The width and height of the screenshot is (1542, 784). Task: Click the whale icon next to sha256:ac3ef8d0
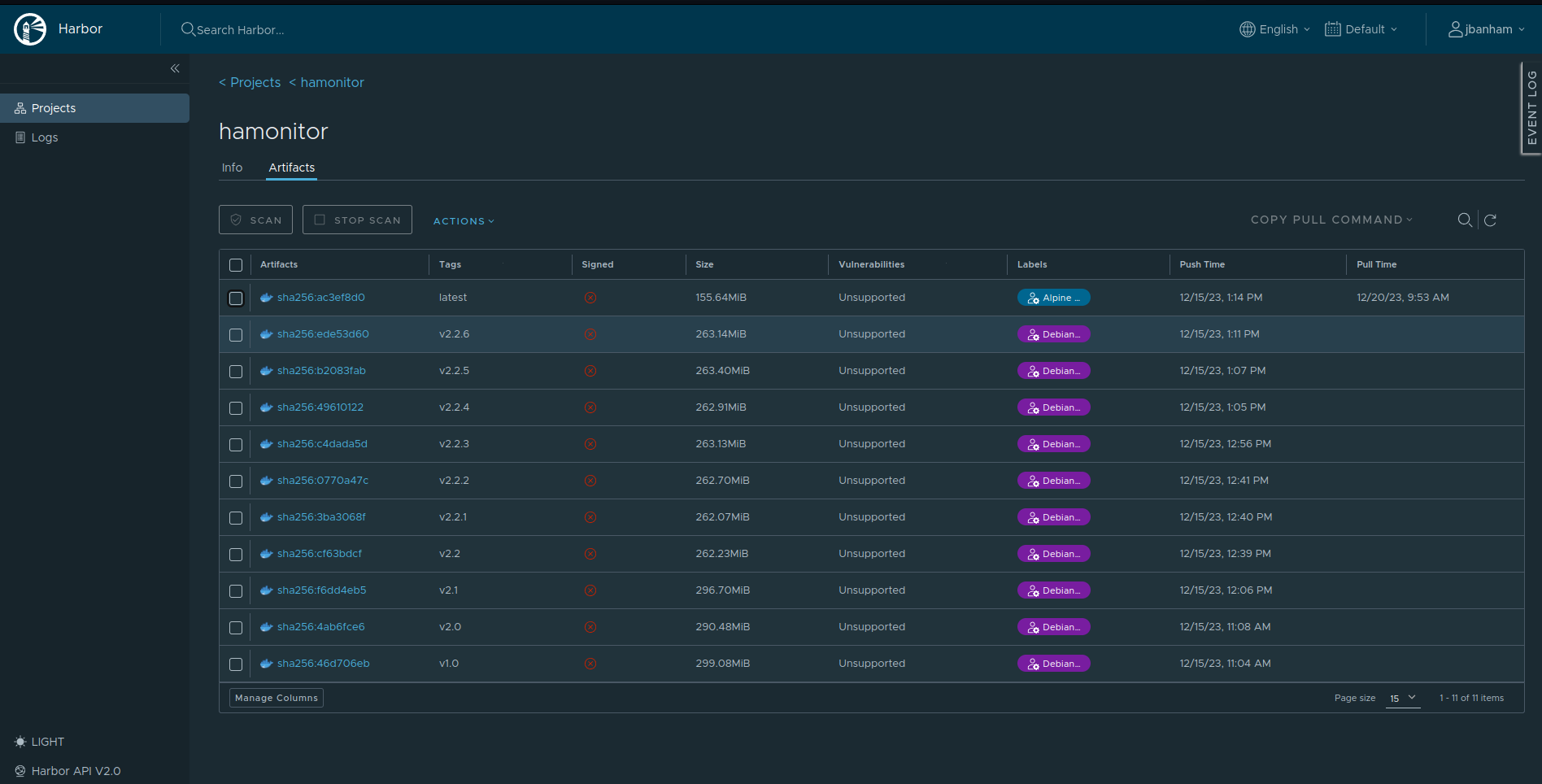coord(266,297)
